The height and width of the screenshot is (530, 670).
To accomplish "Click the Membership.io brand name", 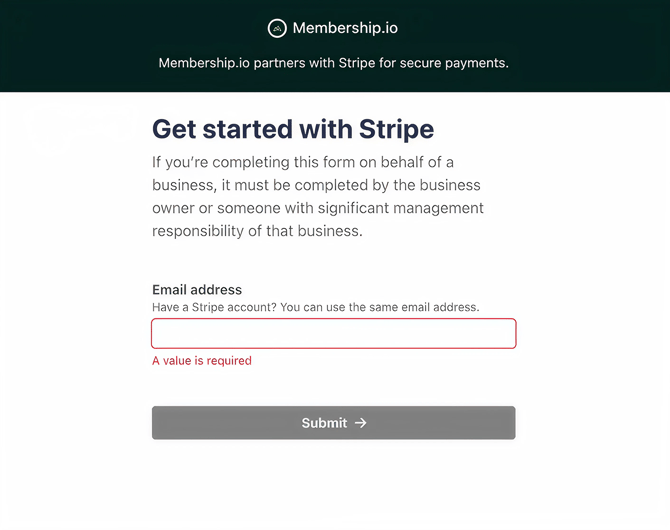I will point(345,29).
